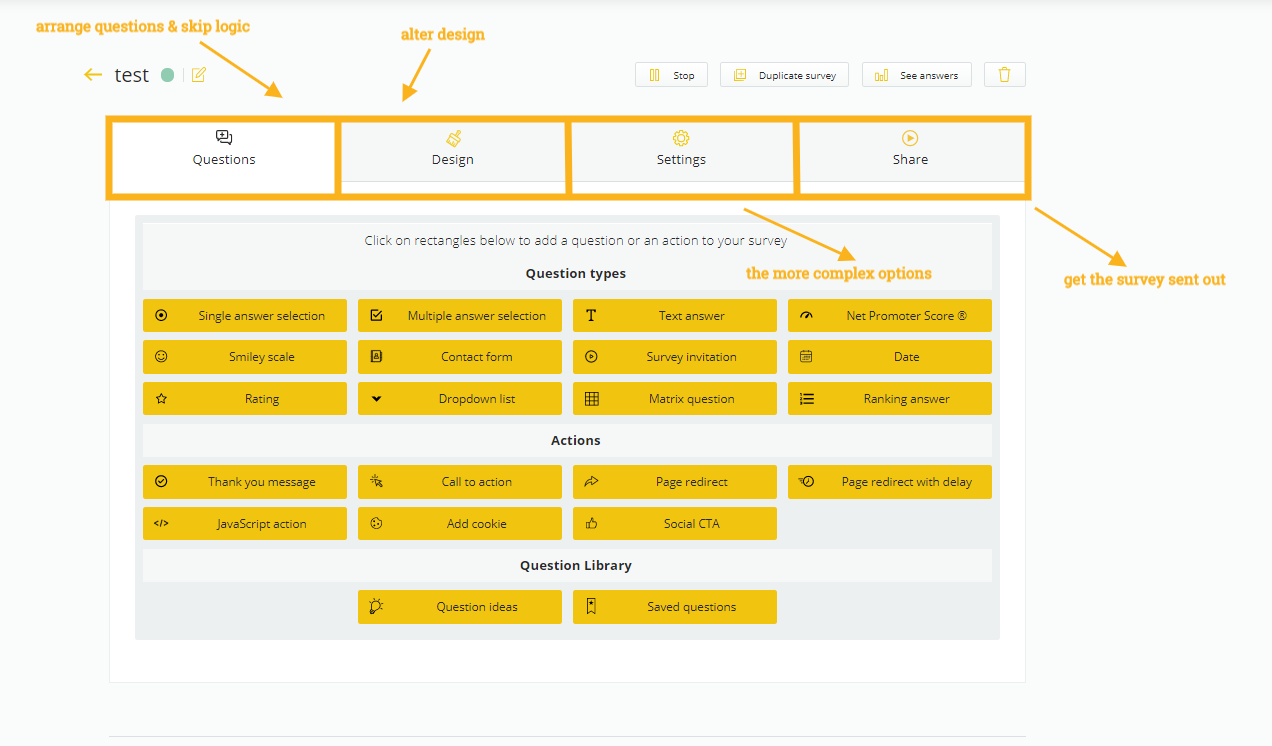The height and width of the screenshot is (746, 1272).
Task: Add a Thank you message action
Action: click(245, 481)
